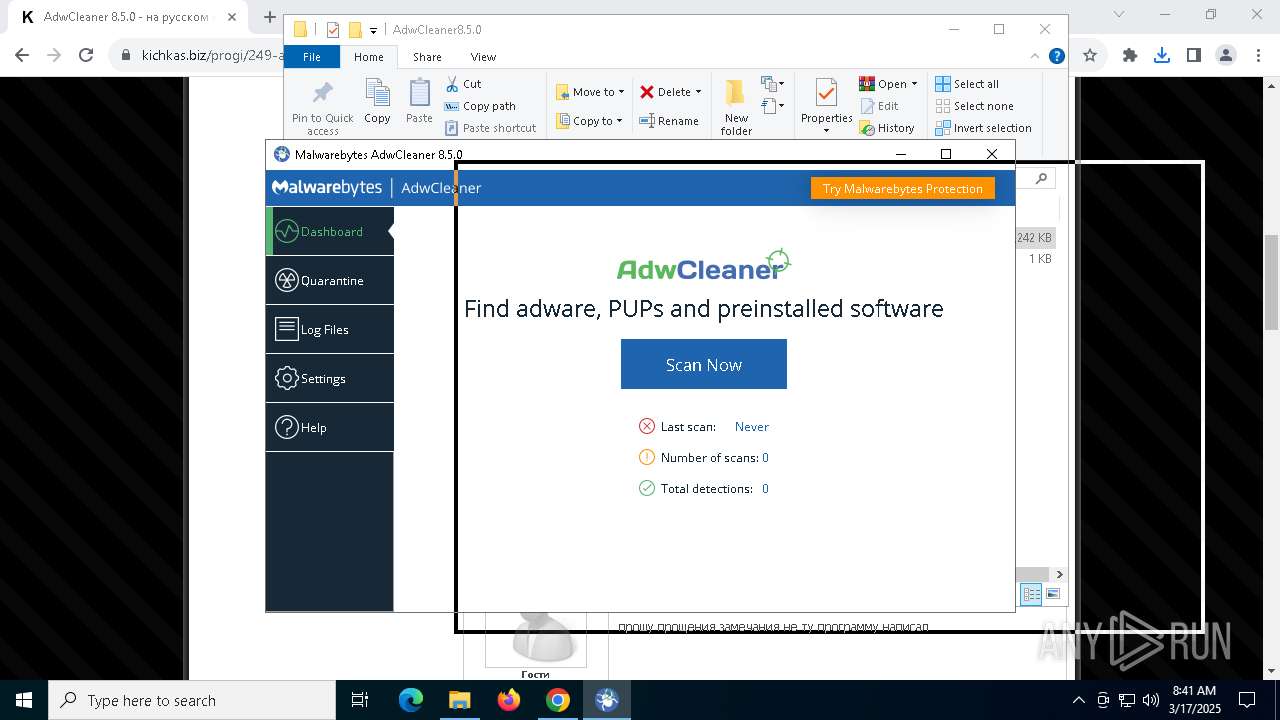The image size is (1280, 720).
Task: Click Explorer quick-access Properties checkmark icon
Action: click(333, 30)
